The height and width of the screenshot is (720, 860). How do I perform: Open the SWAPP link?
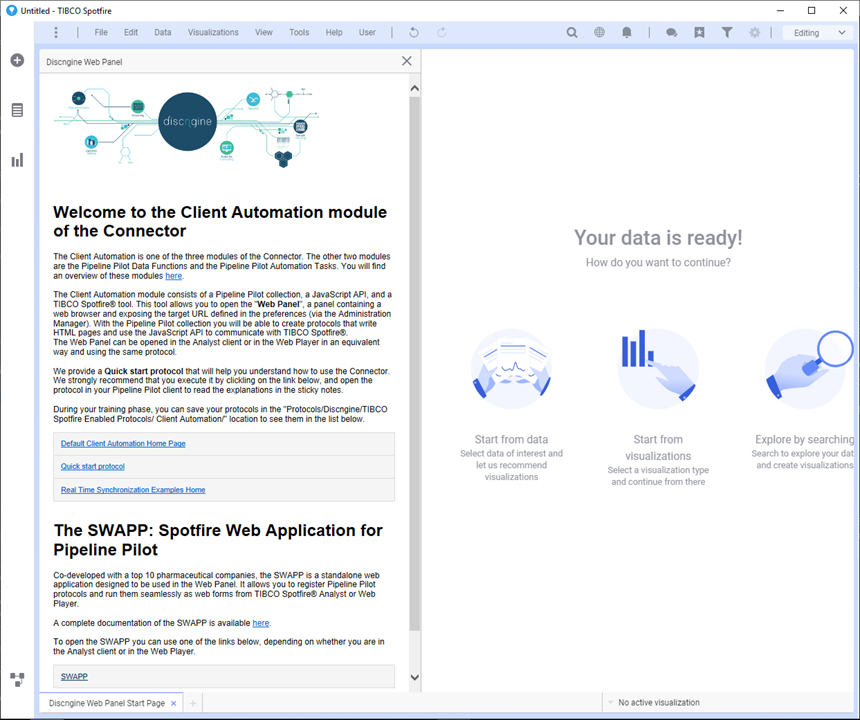click(74, 677)
